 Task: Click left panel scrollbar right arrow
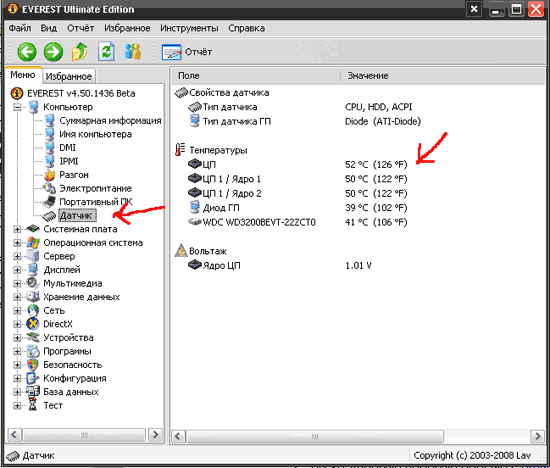click(x=155, y=435)
